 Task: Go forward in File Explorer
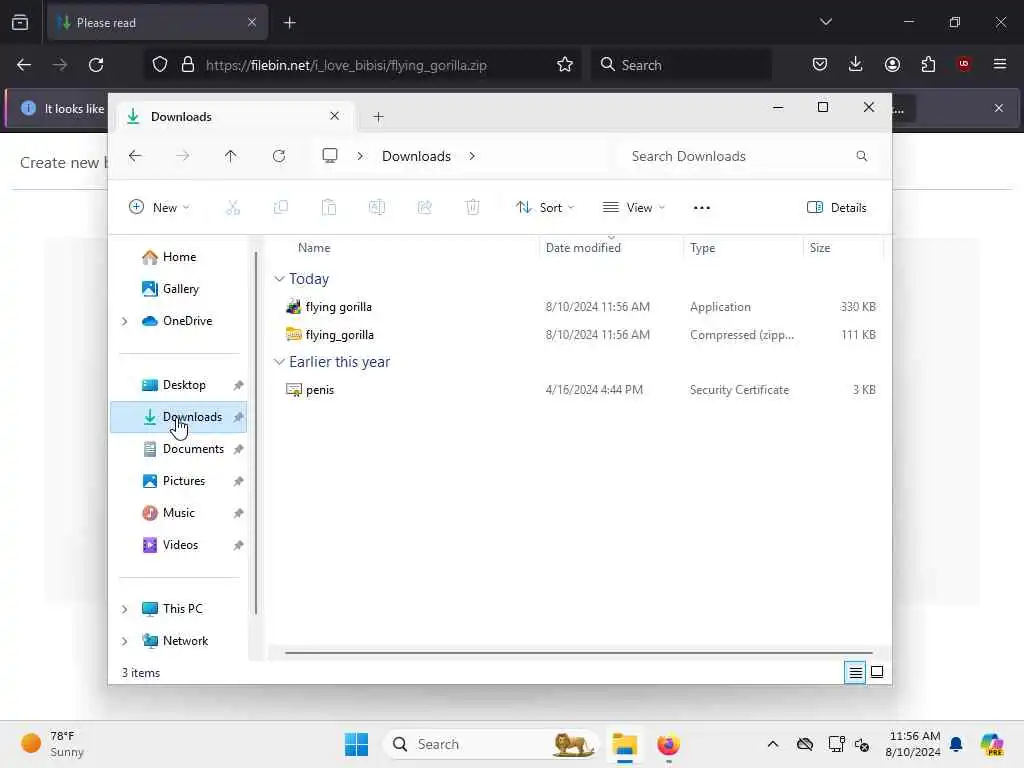pos(183,156)
